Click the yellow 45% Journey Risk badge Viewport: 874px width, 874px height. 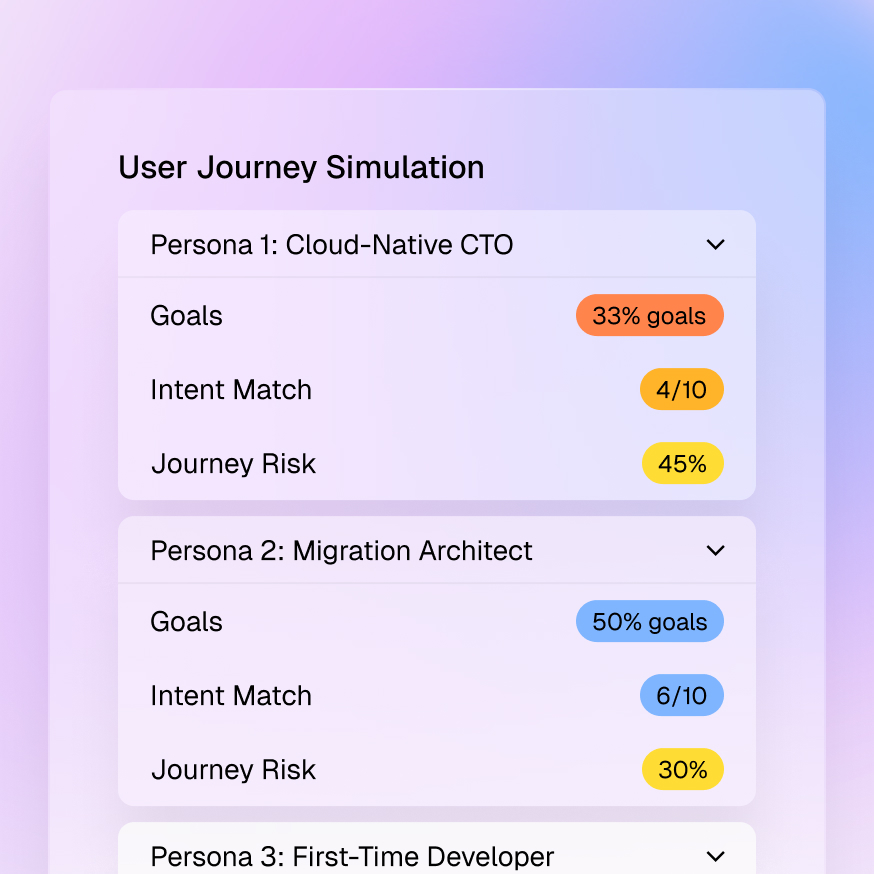point(682,463)
